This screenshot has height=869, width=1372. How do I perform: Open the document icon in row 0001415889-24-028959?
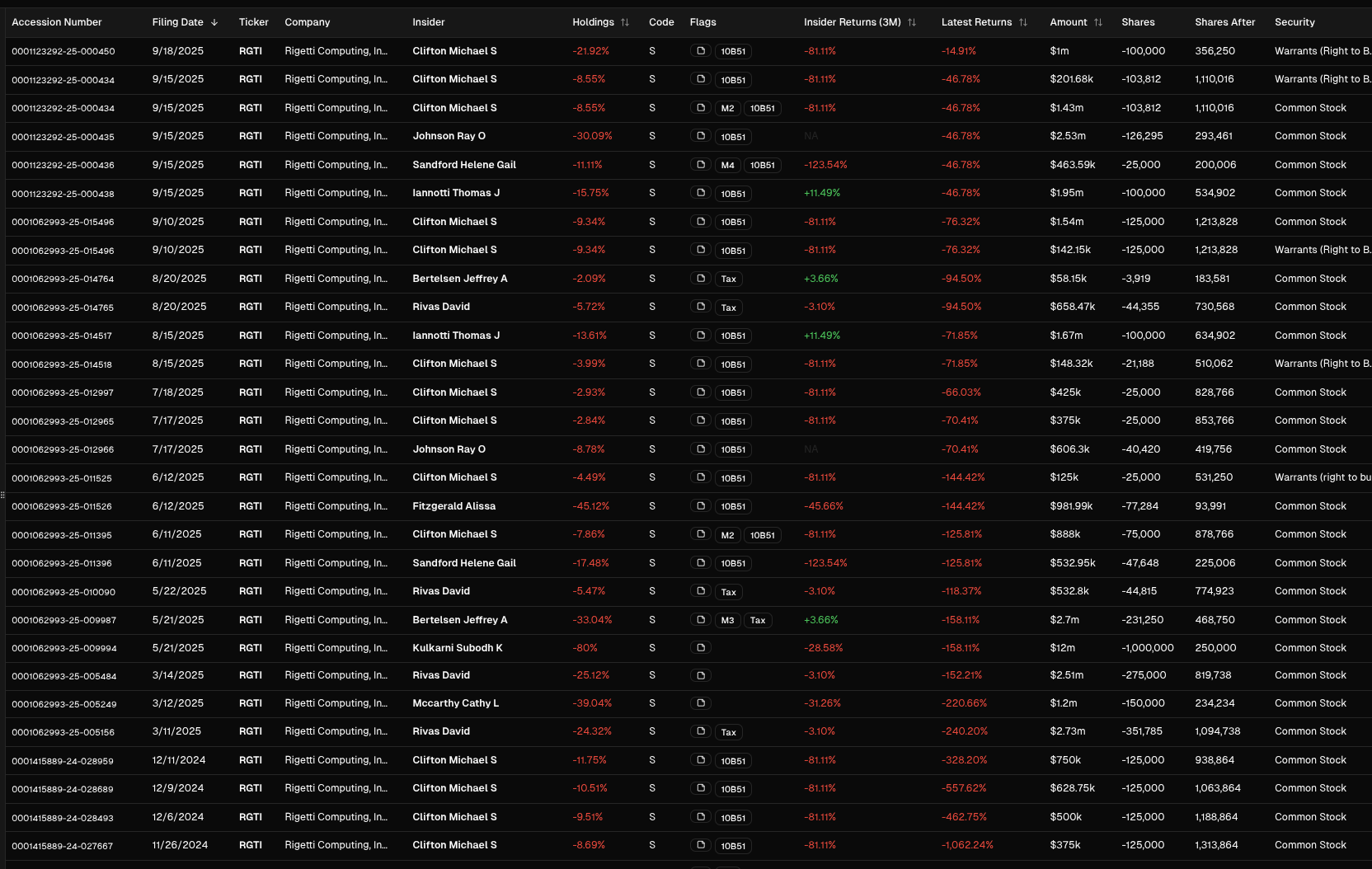tap(700, 760)
